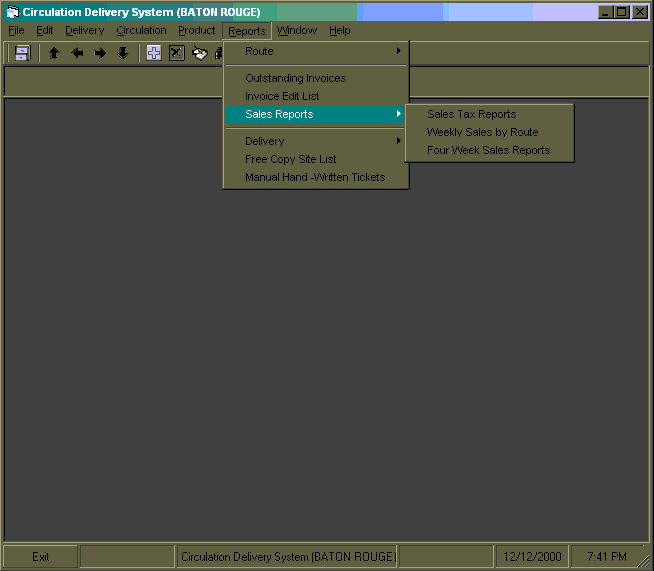Expand the Sales Reports submenu arrow
The image size is (654, 571).
(x=399, y=114)
